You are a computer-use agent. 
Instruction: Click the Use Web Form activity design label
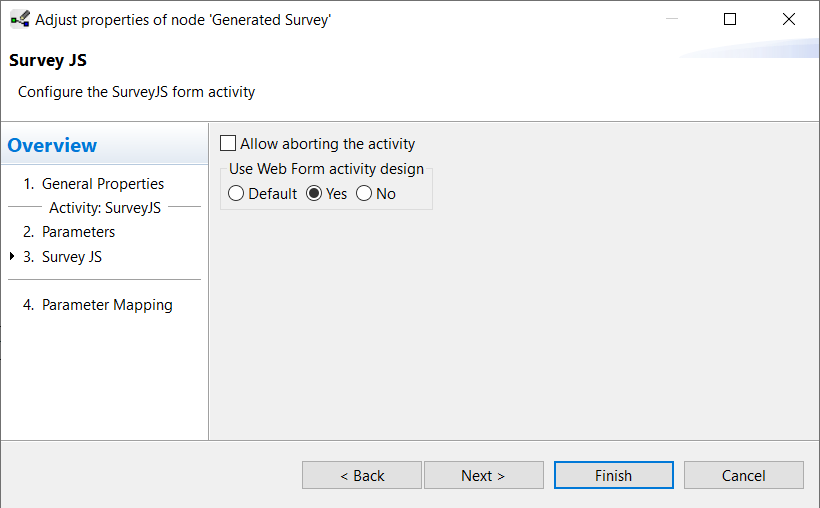point(326,169)
